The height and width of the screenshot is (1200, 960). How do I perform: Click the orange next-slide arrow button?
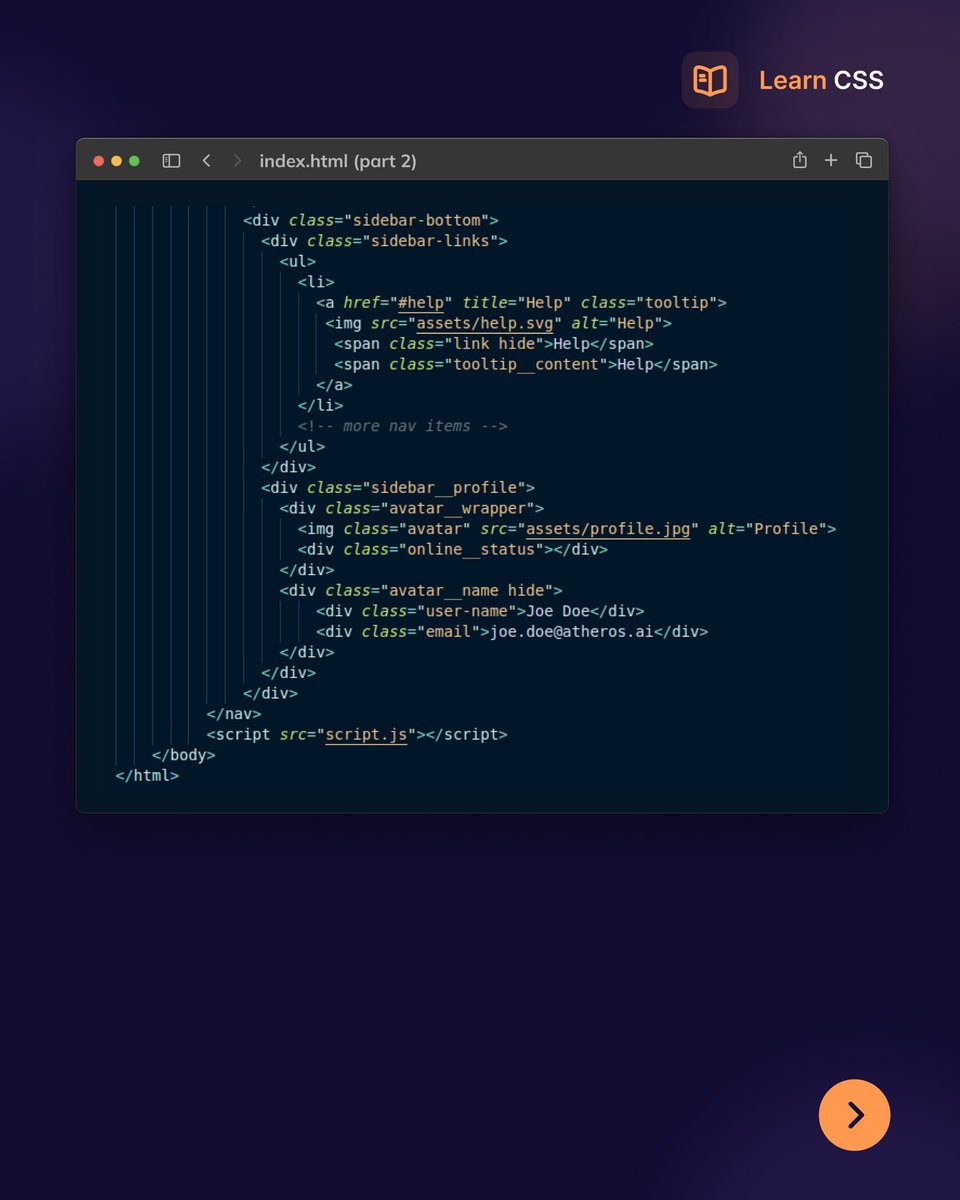(854, 1115)
